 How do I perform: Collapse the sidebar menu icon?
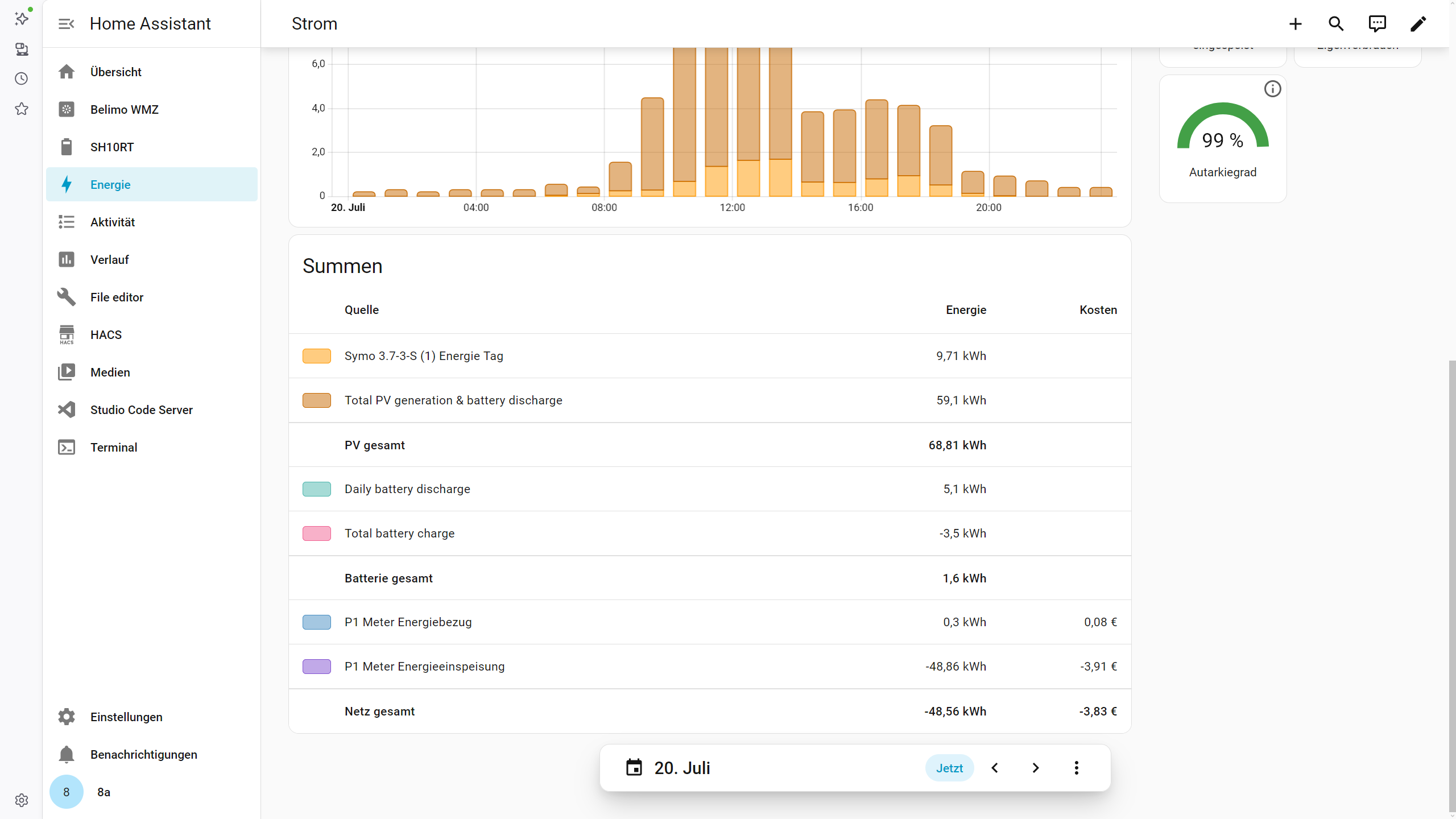coord(67,24)
